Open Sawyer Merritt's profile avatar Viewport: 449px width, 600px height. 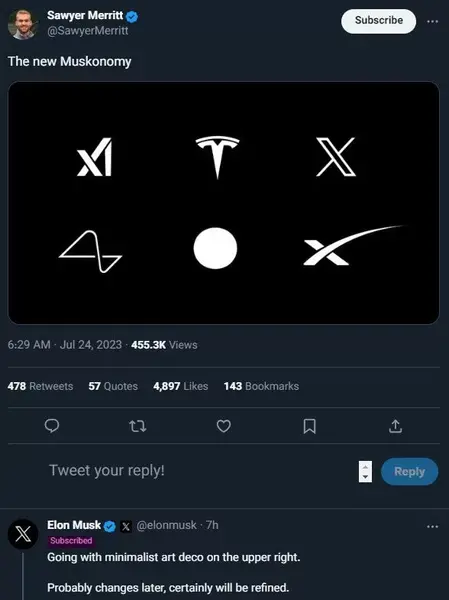click(x=22, y=24)
